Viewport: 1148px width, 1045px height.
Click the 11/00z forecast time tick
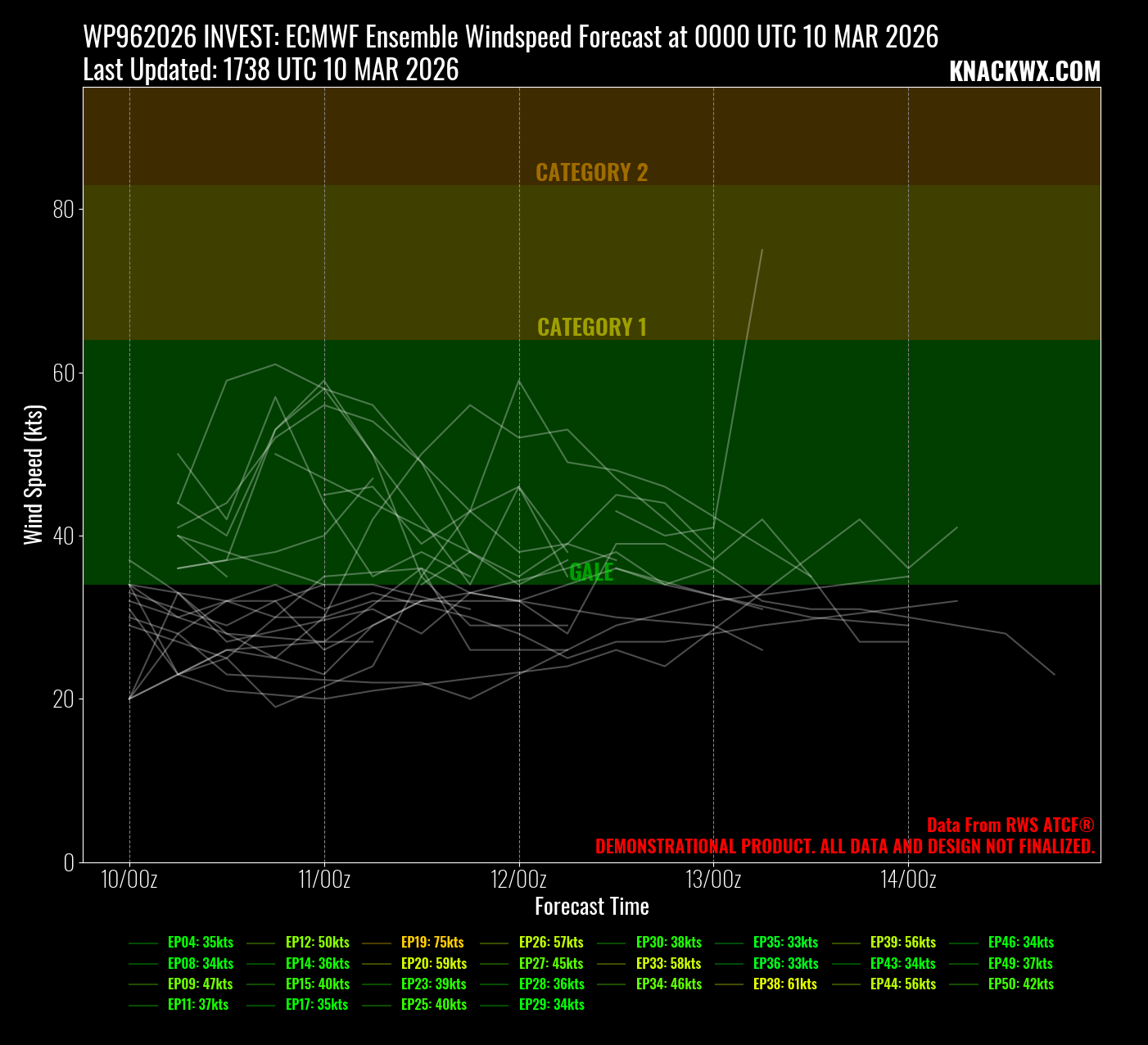coord(324,880)
